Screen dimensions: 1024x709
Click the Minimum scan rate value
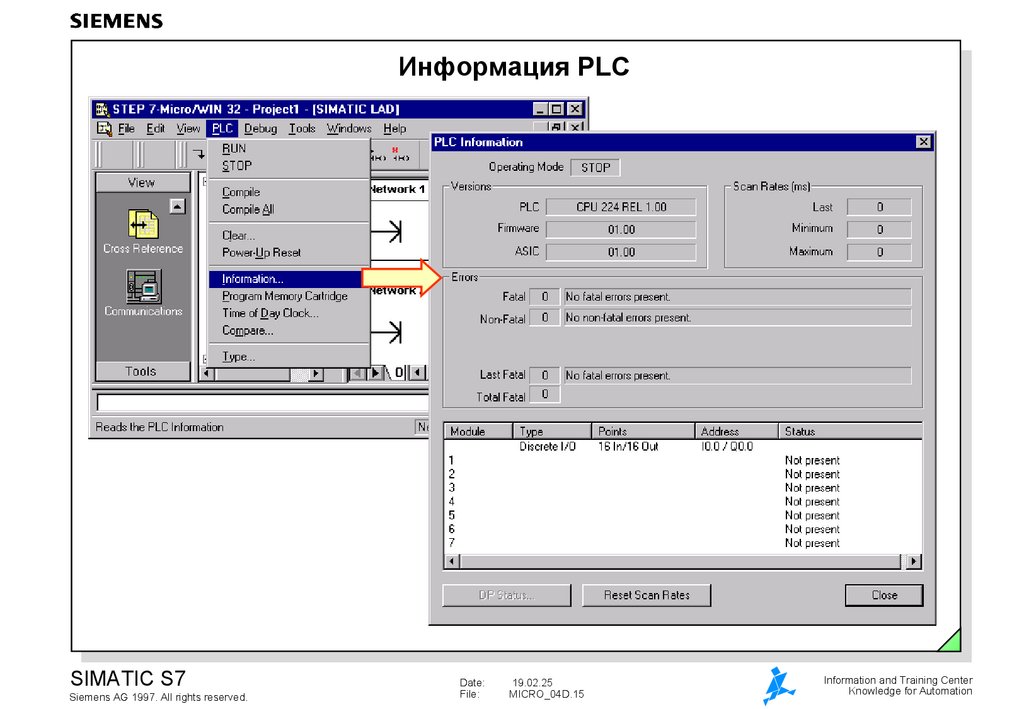pos(879,230)
